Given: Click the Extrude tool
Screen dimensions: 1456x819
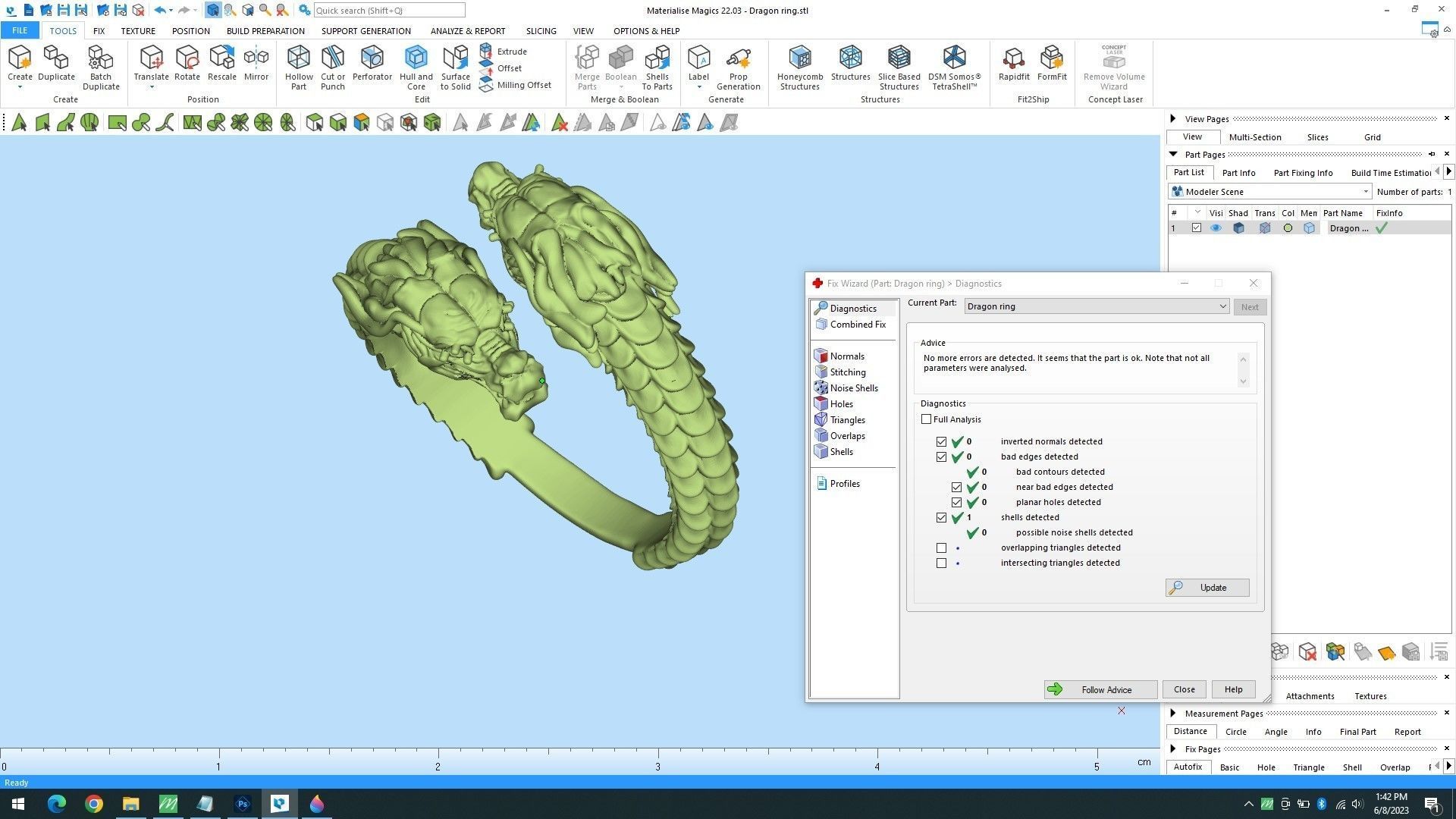Looking at the screenshot, I should coord(504,51).
